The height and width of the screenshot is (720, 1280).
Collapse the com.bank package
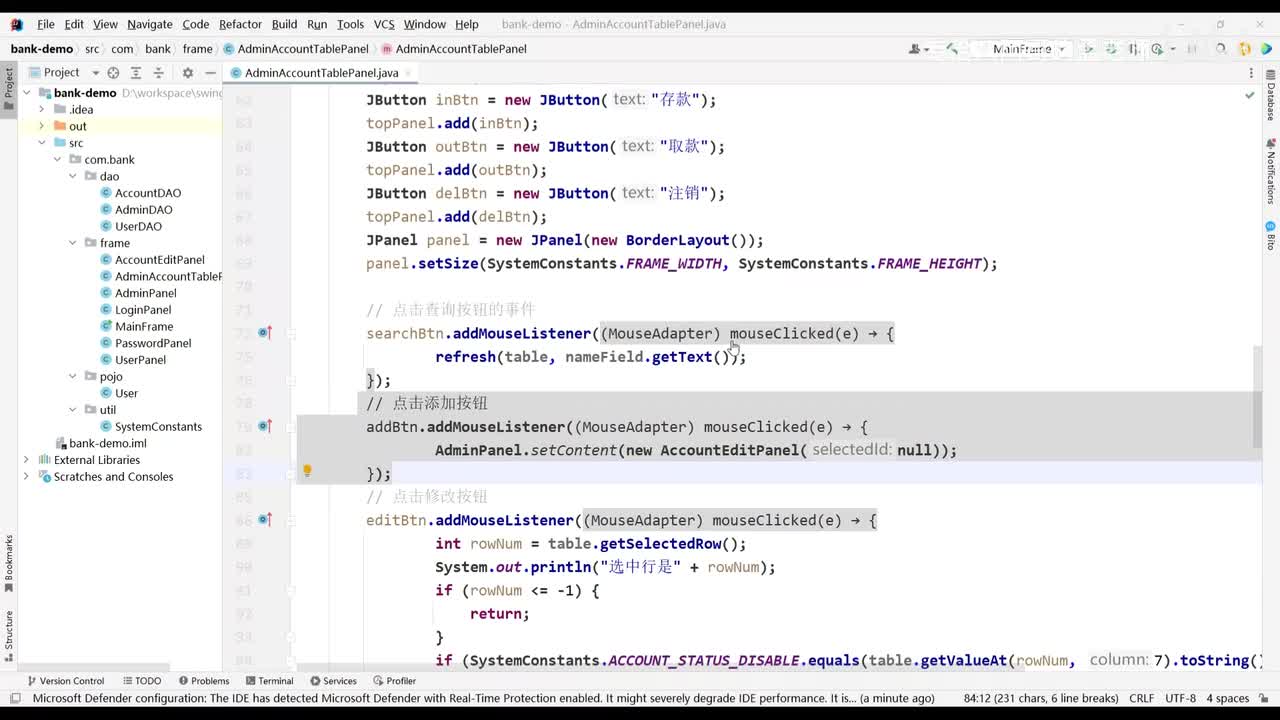[x=58, y=159]
